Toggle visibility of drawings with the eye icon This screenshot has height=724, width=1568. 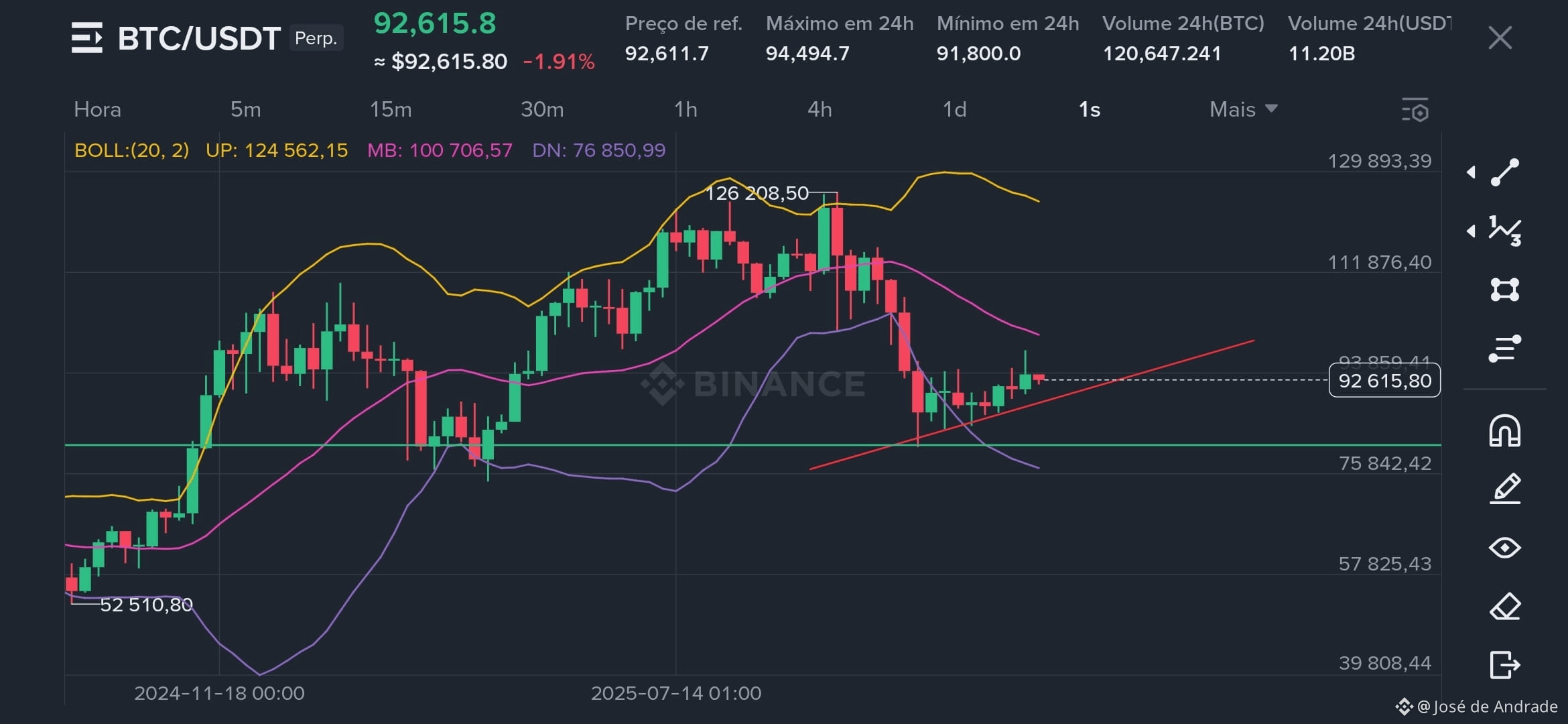pos(1504,548)
